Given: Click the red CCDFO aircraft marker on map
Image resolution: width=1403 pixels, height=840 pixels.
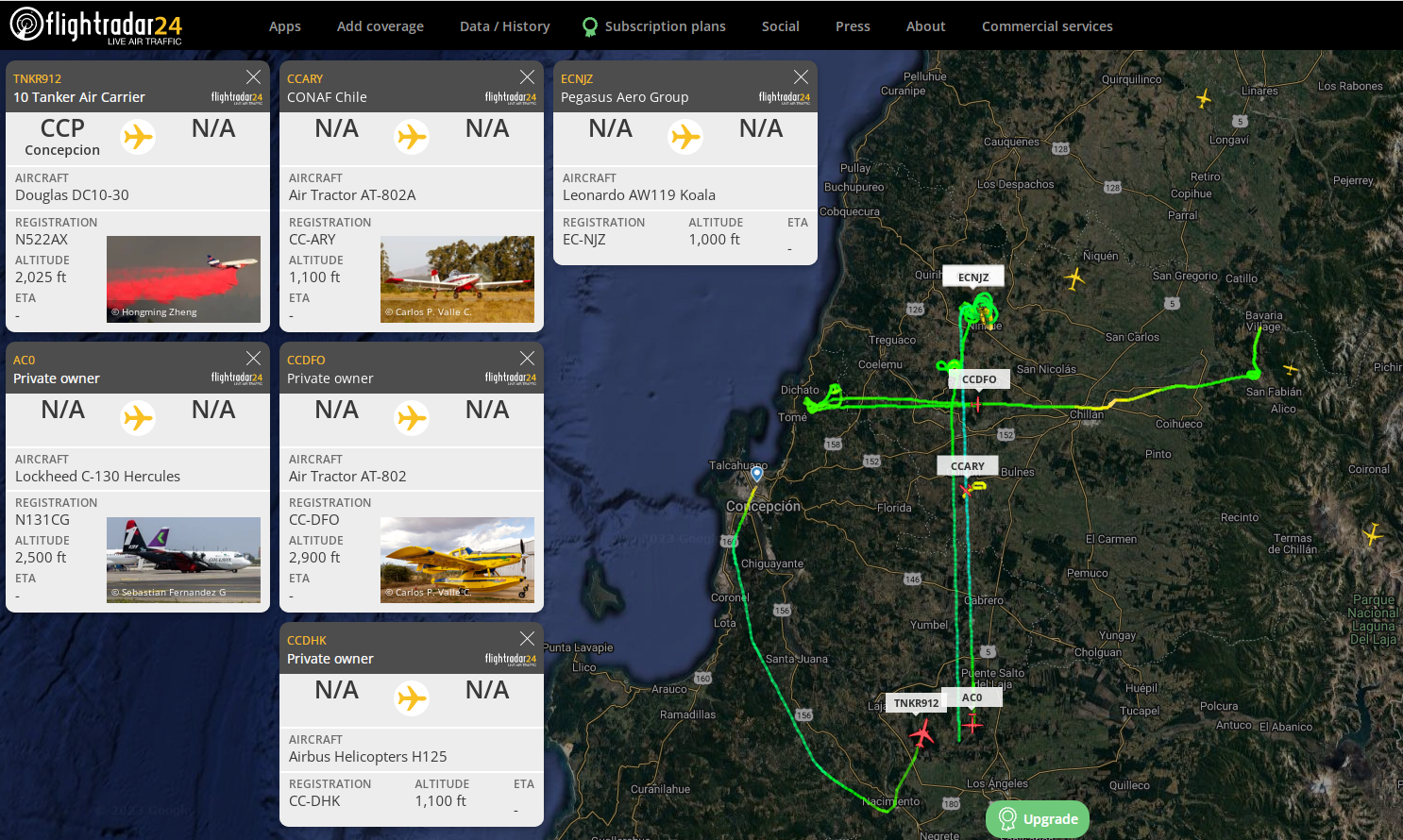Looking at the screenshot, I should click(976, 404).
